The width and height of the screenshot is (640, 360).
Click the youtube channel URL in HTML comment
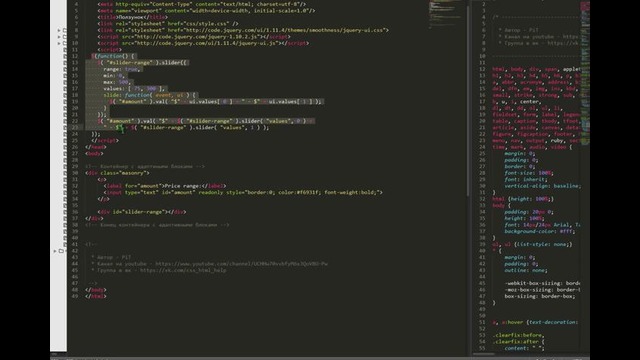pos(241,264)
